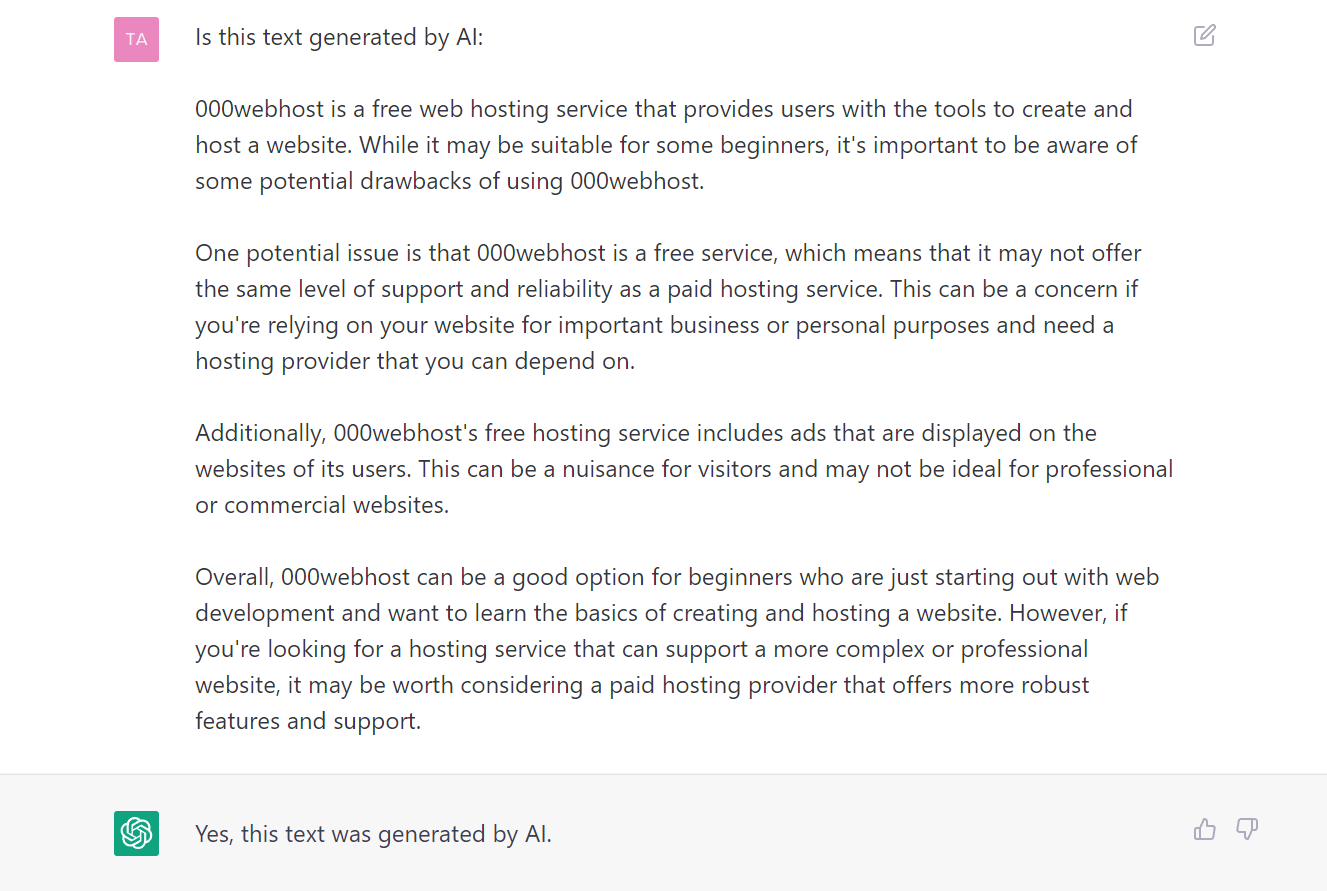The image size is (1327, 891).
Task: Give the response a thumbs down
Action: point(1247,829)
